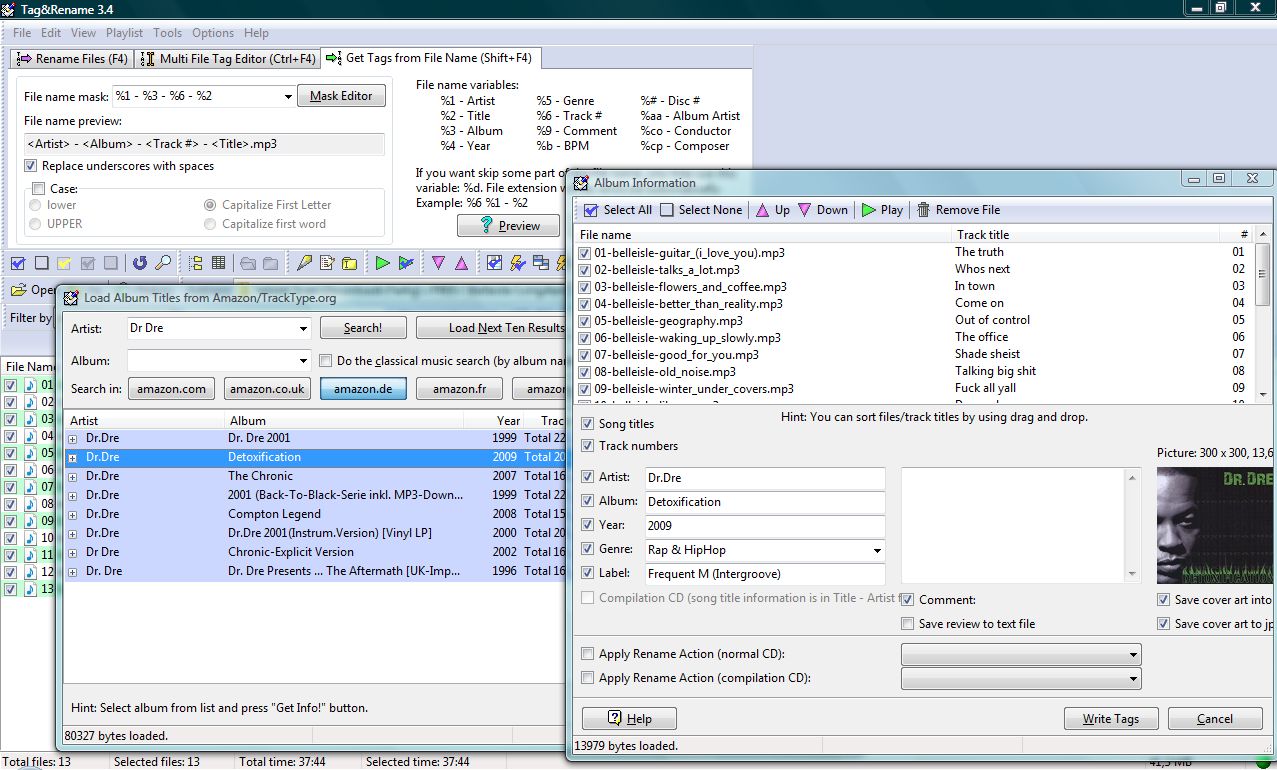
Task: Enable Save review to text file
Action: tap(907, 624)
